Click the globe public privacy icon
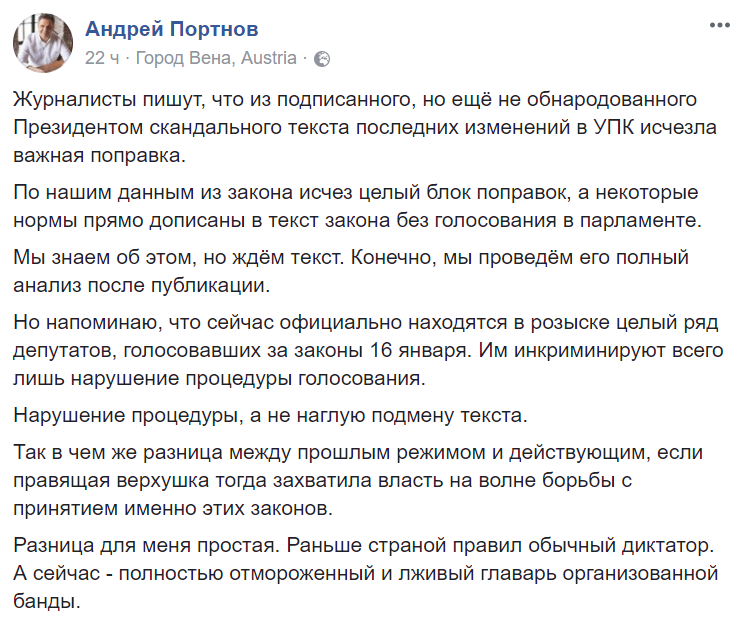The image size is (740, 630). pyautogui.click(x=322, y=59)
